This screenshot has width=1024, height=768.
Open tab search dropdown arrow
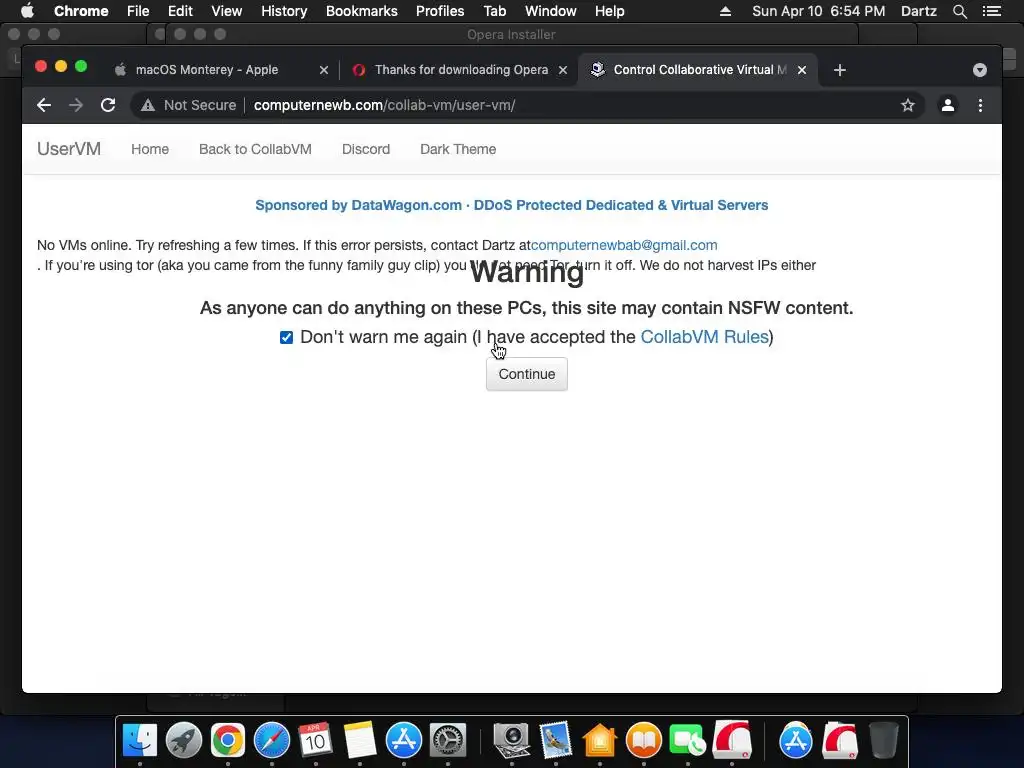(980, 70)
